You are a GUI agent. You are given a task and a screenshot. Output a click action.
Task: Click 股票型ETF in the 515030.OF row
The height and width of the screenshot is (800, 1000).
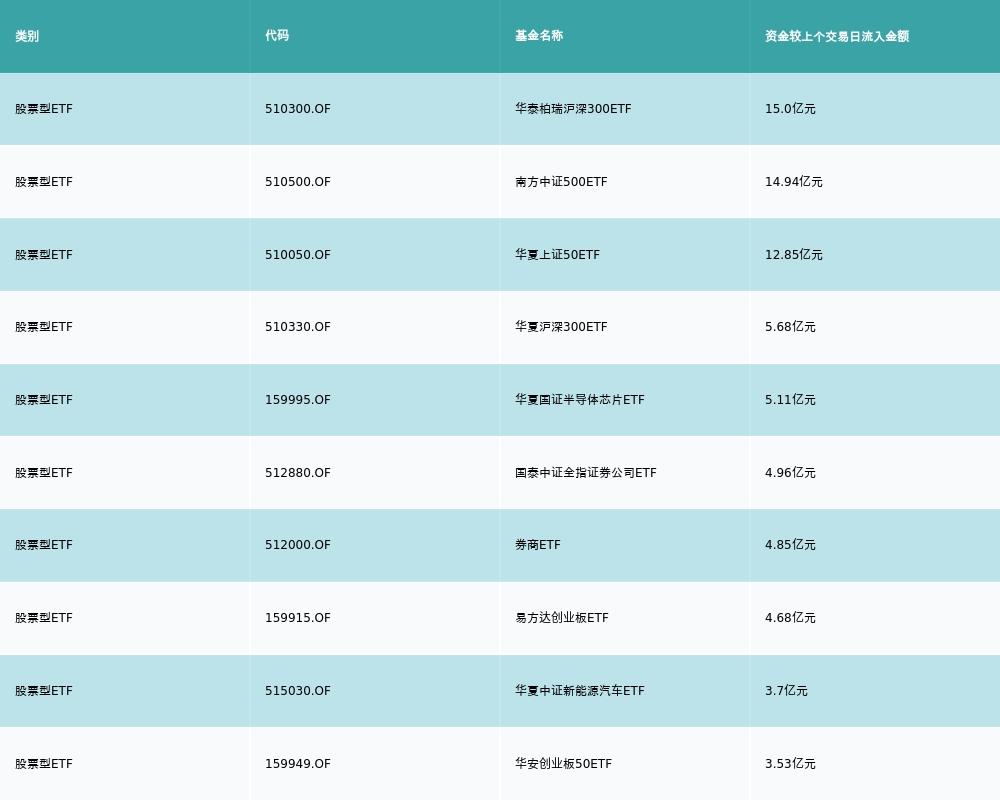44,691
